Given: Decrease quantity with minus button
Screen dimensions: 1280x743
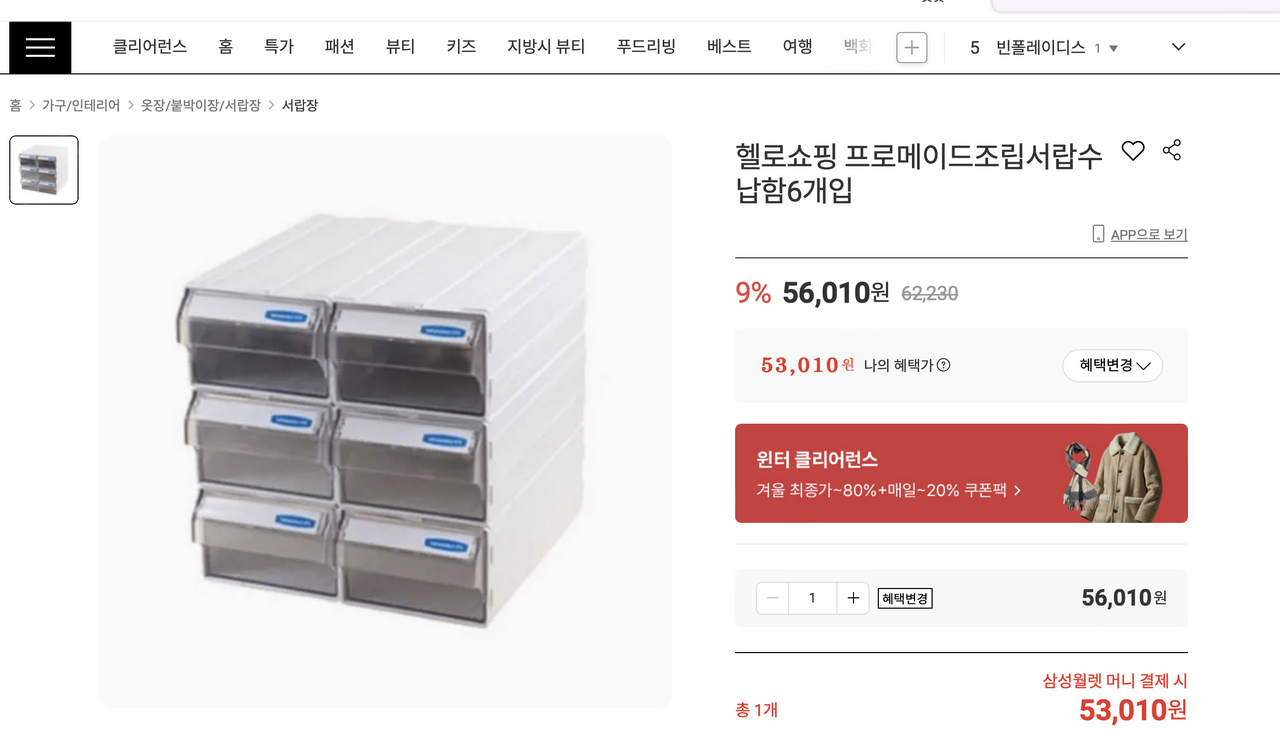Looking at the screenshot, I should [772, 598].
